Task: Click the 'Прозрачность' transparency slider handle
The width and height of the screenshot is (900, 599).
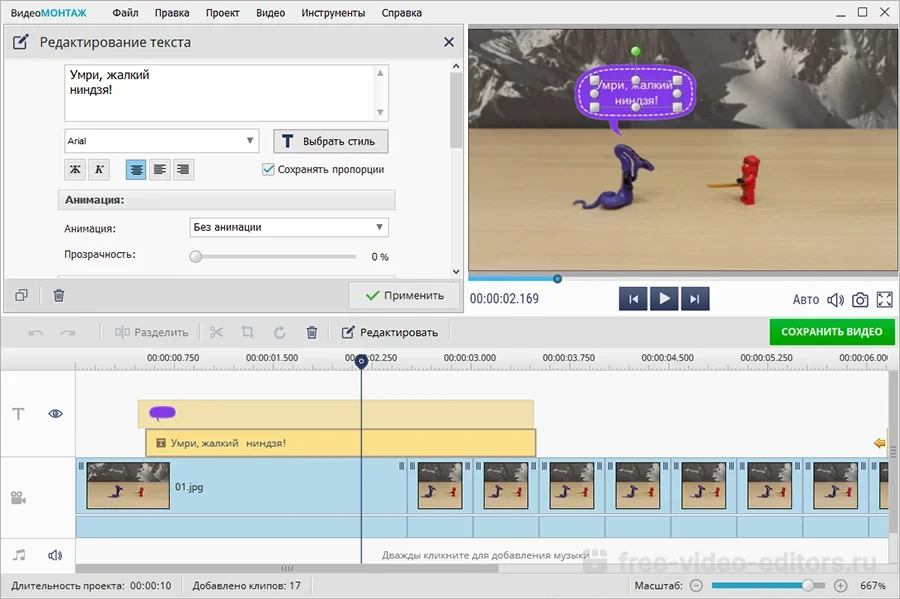Action: 196,257
